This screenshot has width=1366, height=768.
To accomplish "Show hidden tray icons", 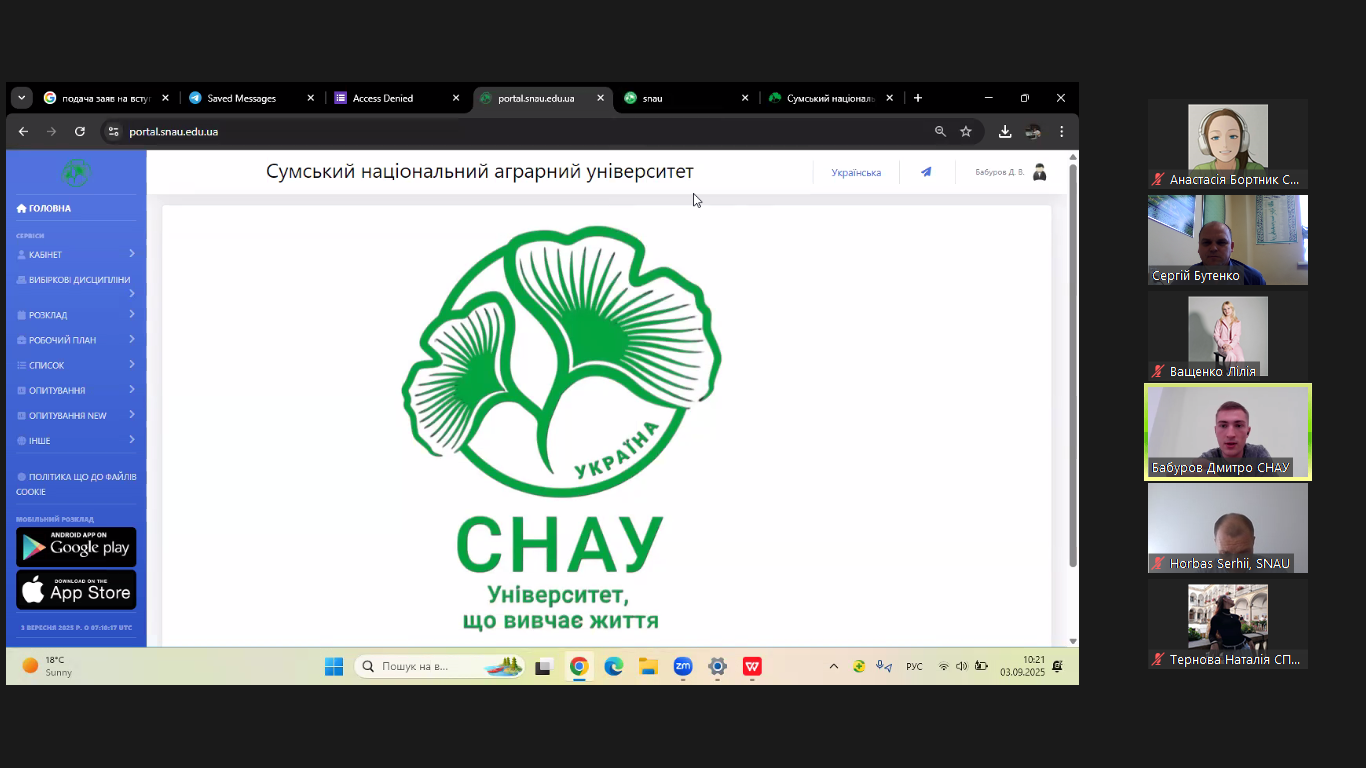I will tap(834, 666).
